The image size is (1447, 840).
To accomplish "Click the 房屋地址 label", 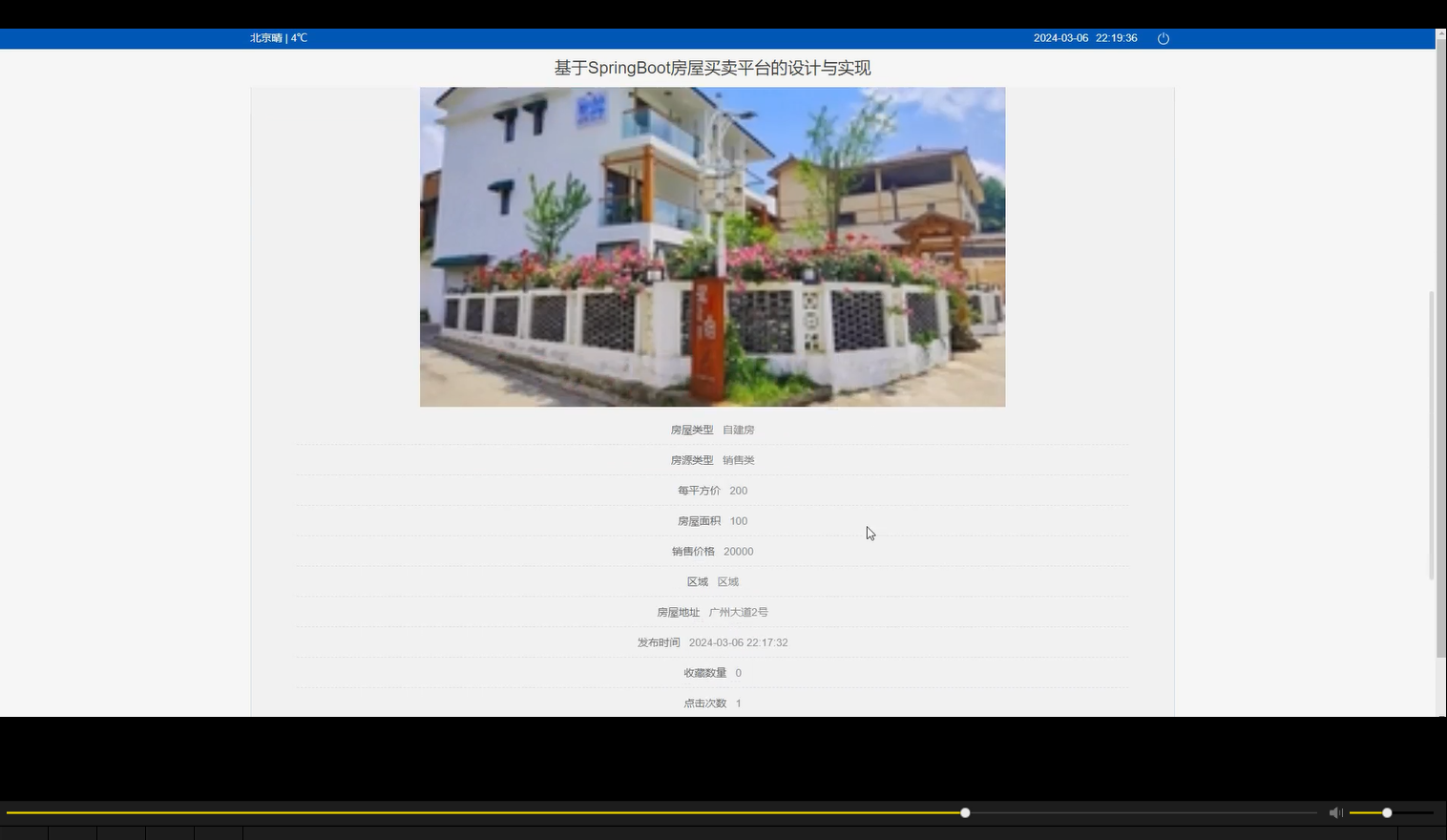I will [x=678, y=612].
